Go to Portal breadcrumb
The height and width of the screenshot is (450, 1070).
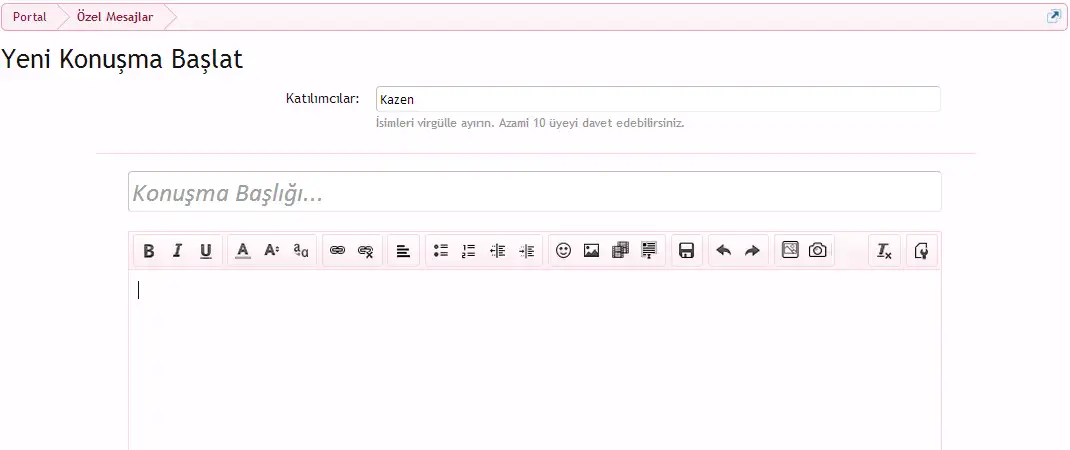[x=30, y=17]
